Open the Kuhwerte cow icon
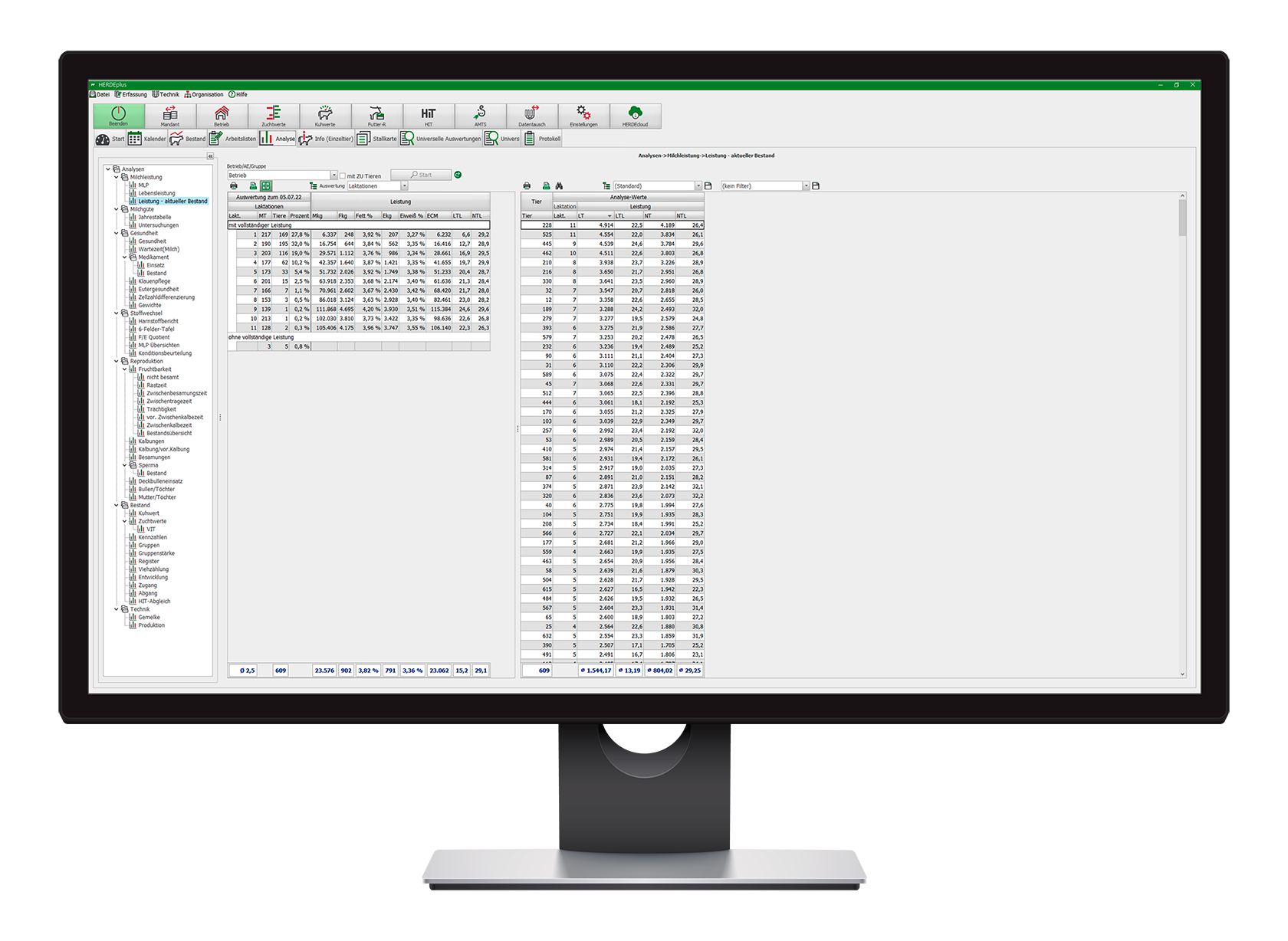The width and height of the screenshot is (1288, 941). 325,116
